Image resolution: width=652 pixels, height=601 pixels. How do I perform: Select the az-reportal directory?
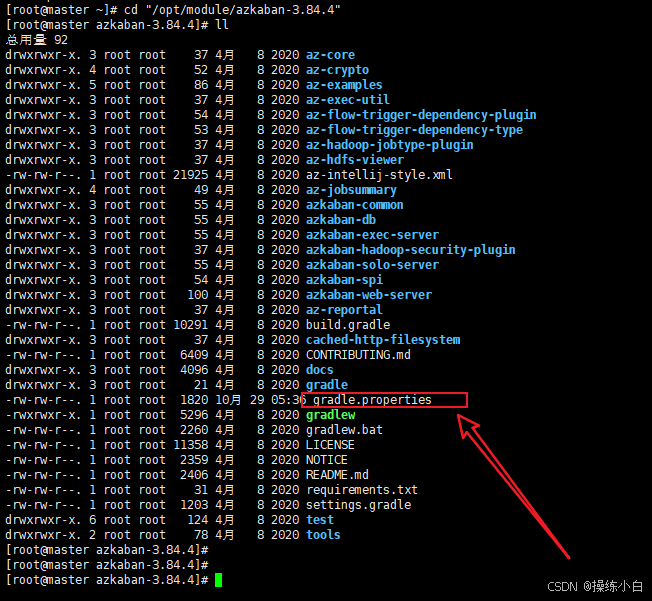point(344,310)
